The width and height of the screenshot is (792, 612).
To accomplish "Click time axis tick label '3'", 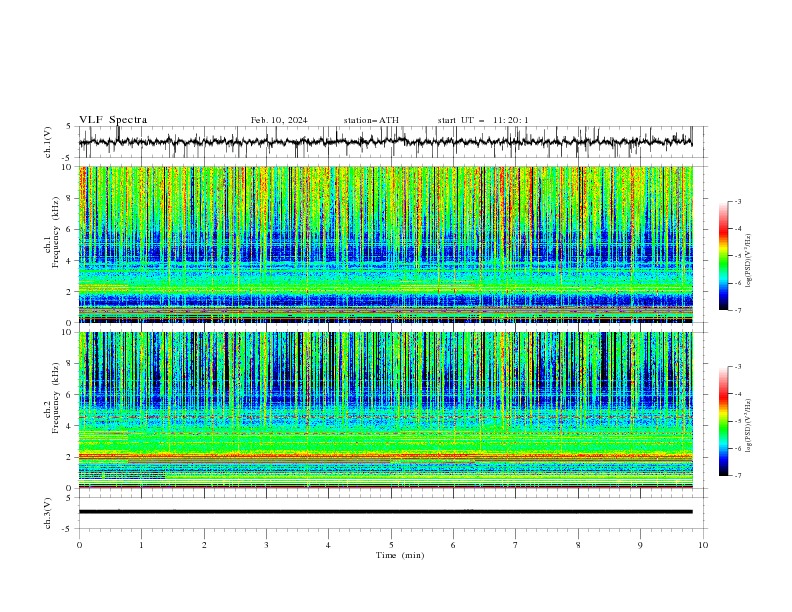I will click(266, 545).
